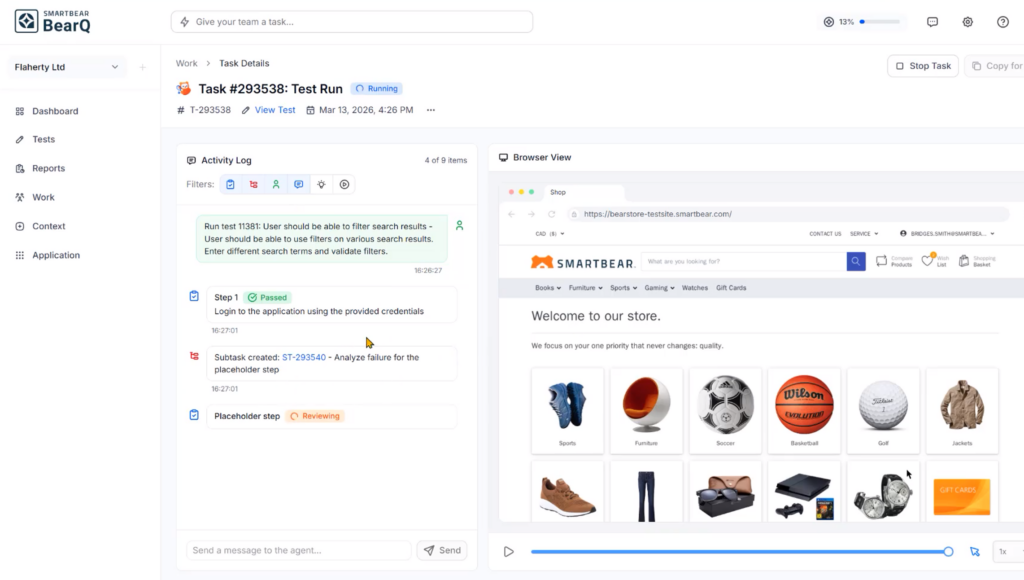Click the BearQ logo icon
1024x580 pixels.
27,21
